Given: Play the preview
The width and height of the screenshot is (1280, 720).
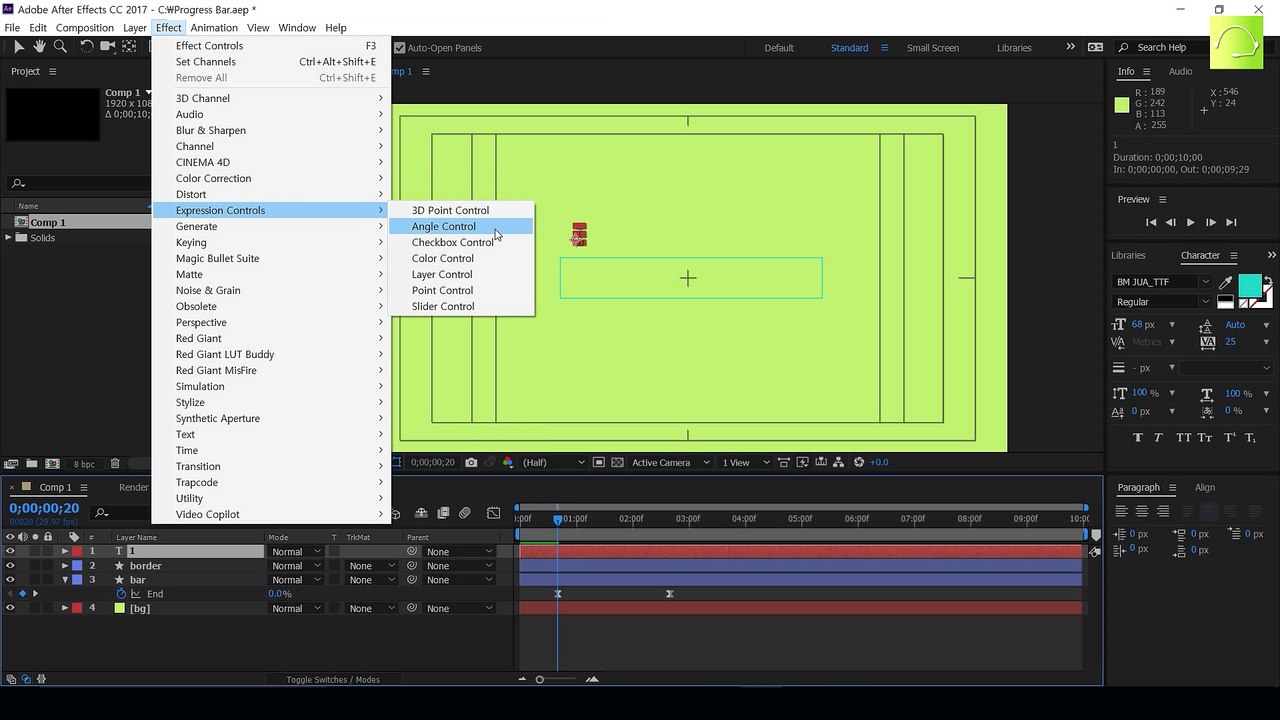Looking at the screenshot, I should tap(1190, 223).
